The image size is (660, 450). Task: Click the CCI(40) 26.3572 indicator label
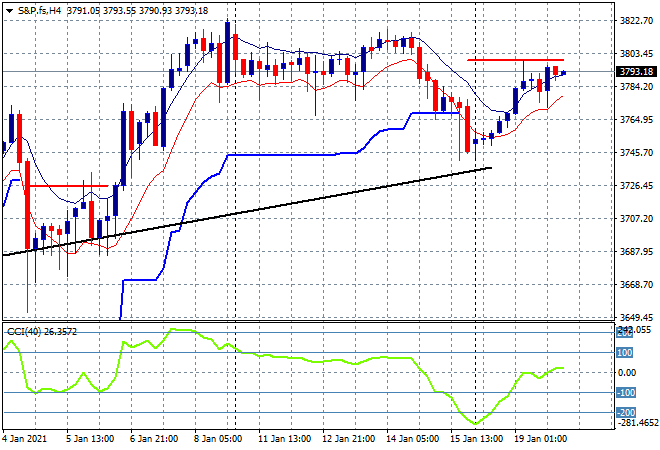click(42, 332)
